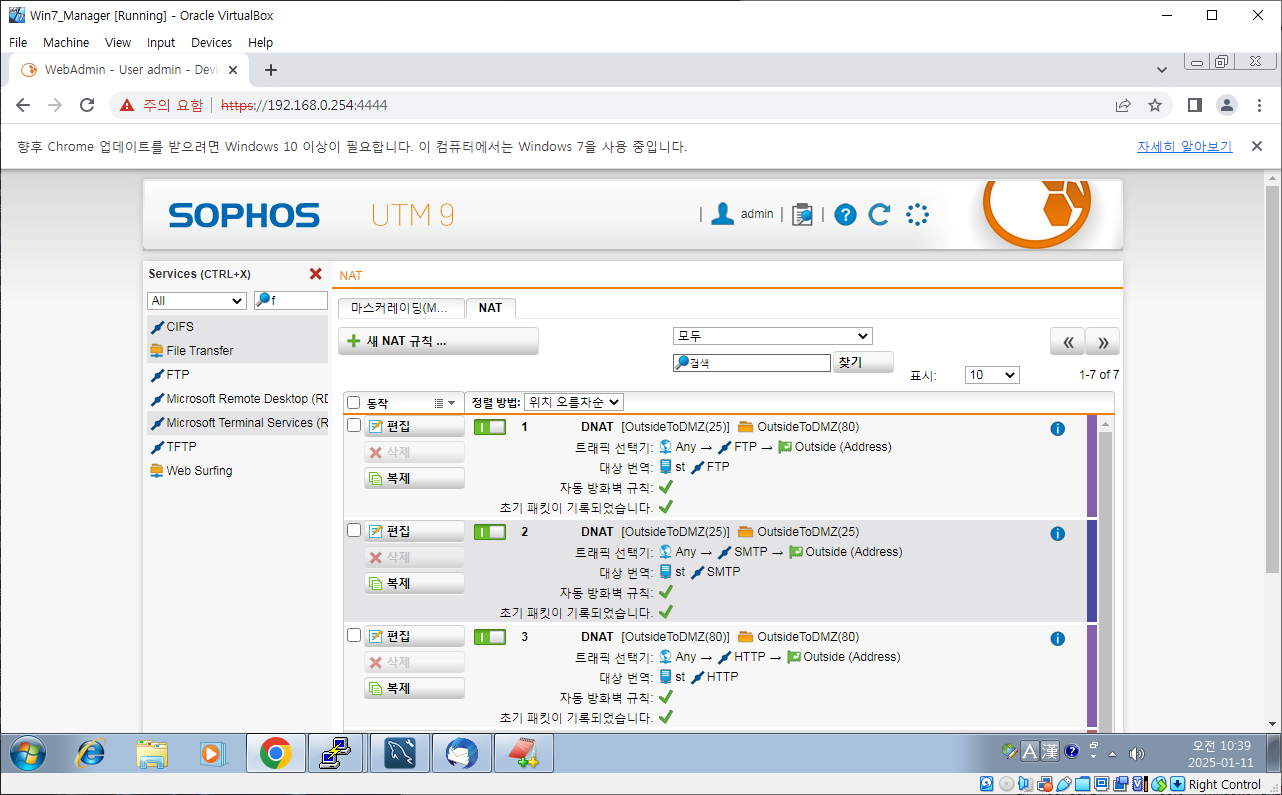The height and width of the screenshot is (795, 1282).
Task: Close the Services panel with red X
Action: pyautogui.click(x=316, y=273)
